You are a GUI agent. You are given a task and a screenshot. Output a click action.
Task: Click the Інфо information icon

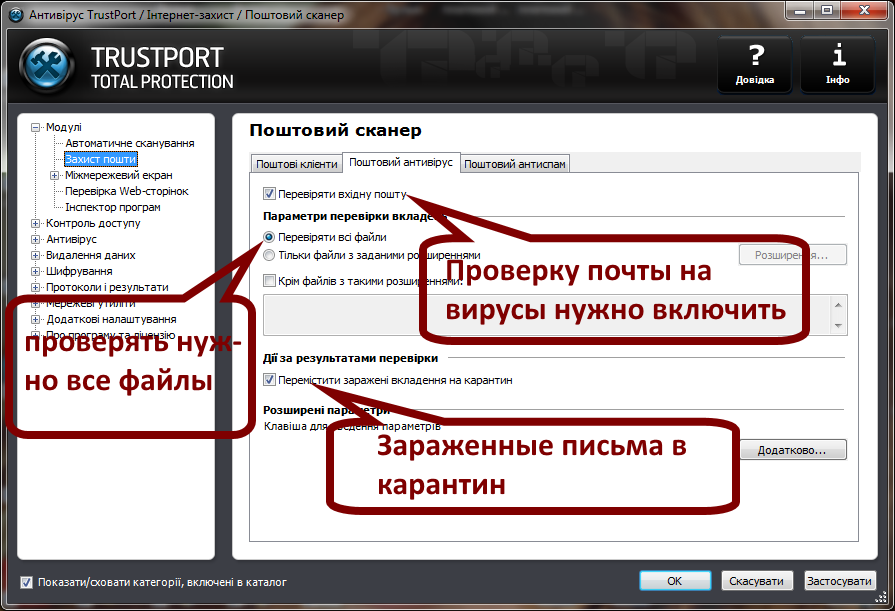838,64
